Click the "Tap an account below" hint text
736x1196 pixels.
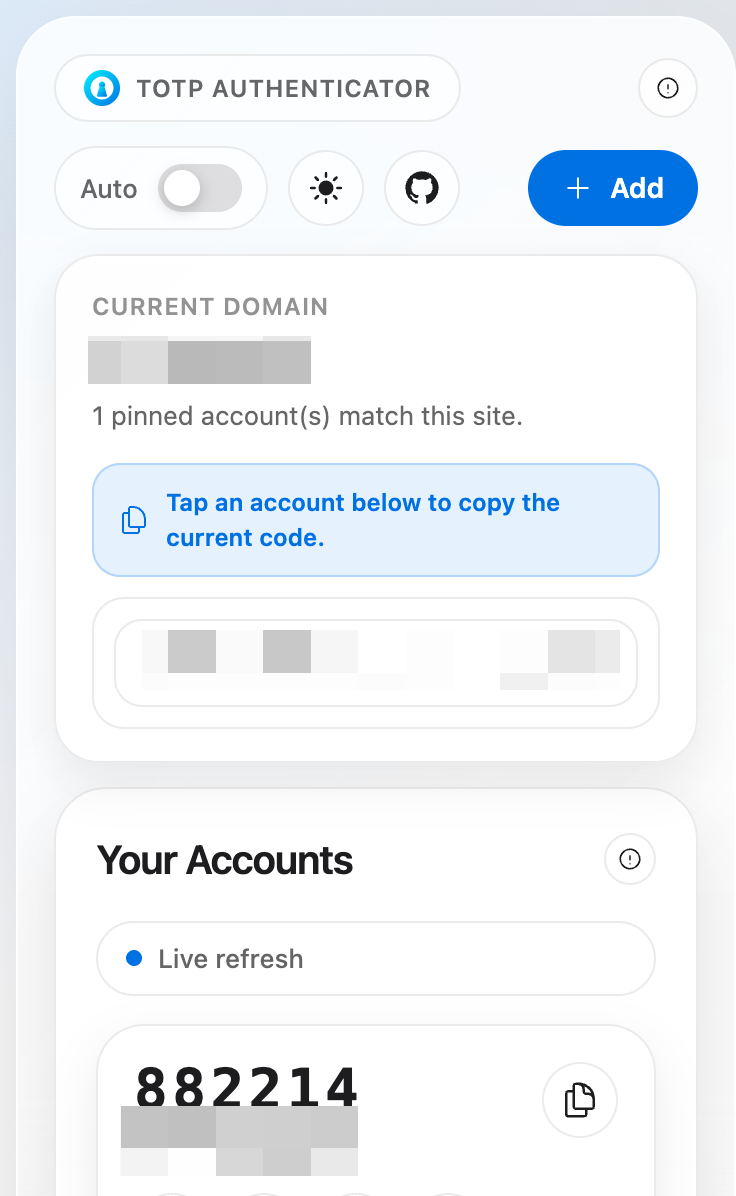363,520
